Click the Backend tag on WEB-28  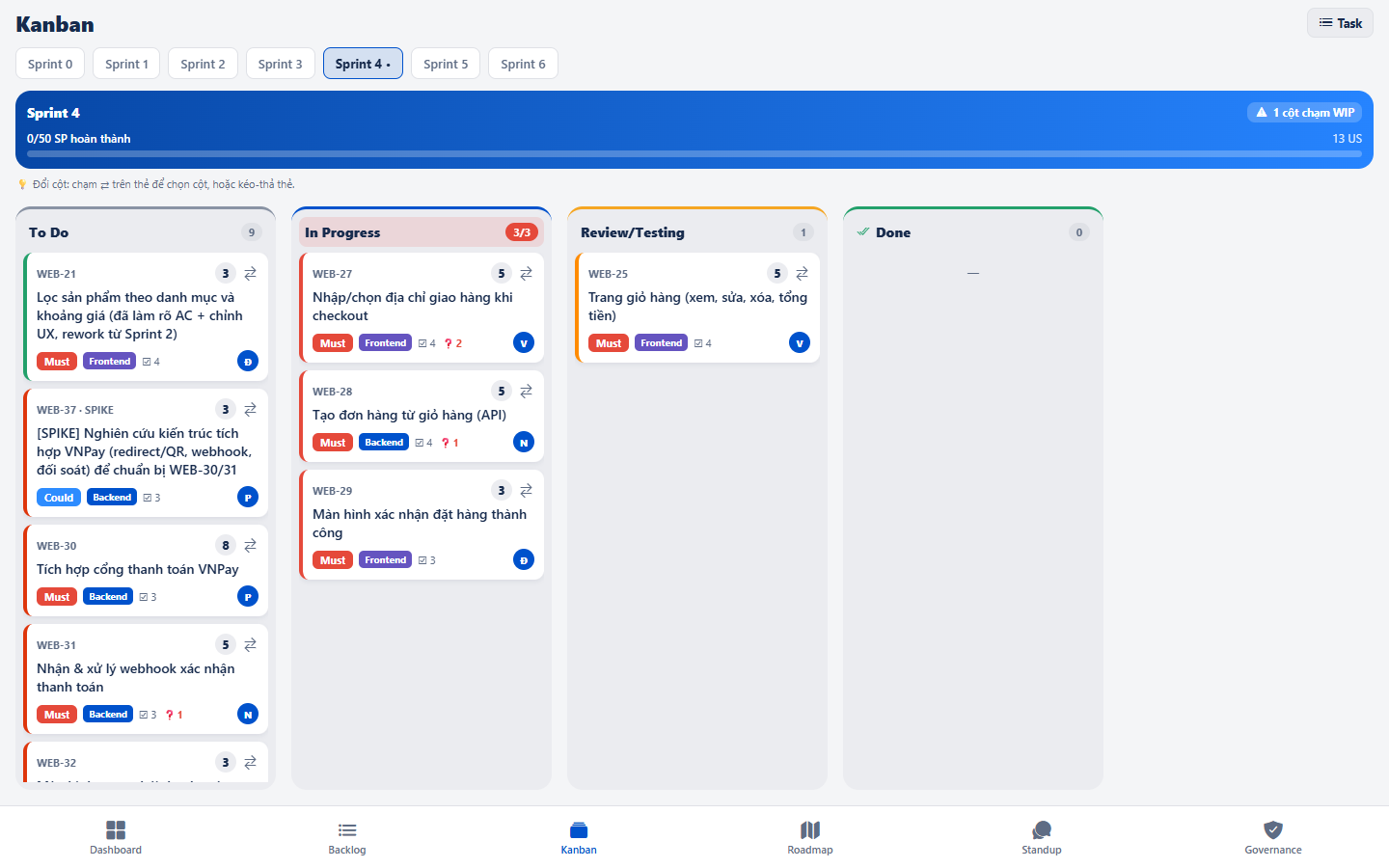pos(384,443)
